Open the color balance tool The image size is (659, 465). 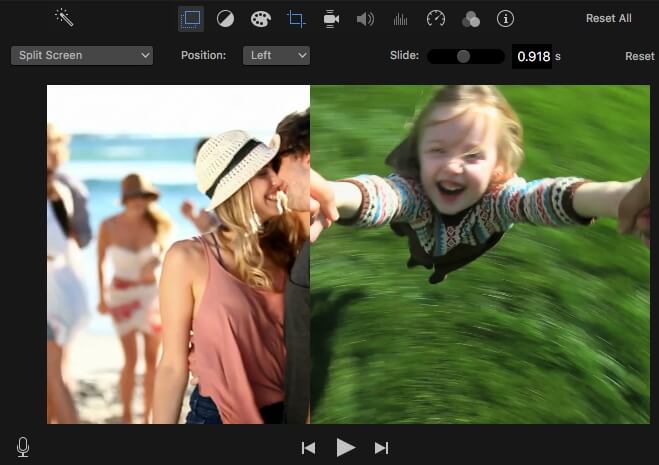pos(225,18)
